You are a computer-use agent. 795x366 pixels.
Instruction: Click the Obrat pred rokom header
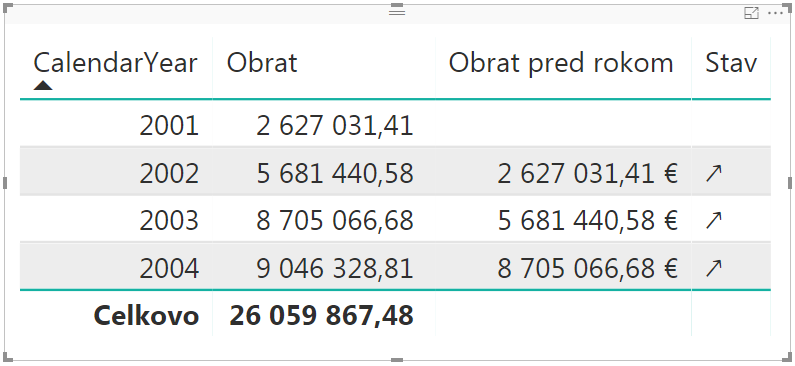[561, 63]
